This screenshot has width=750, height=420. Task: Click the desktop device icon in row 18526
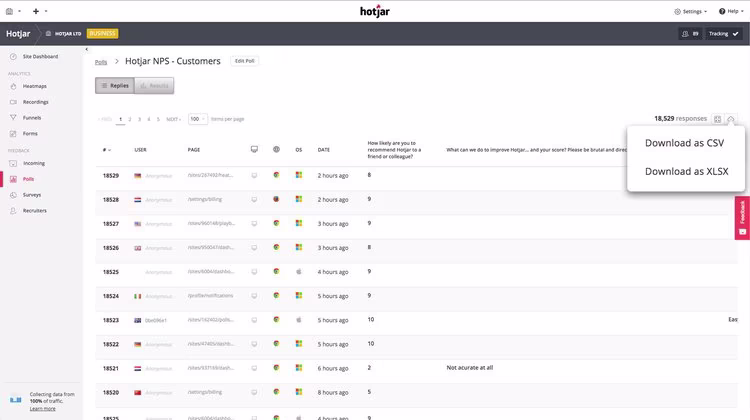coord(254,248)
